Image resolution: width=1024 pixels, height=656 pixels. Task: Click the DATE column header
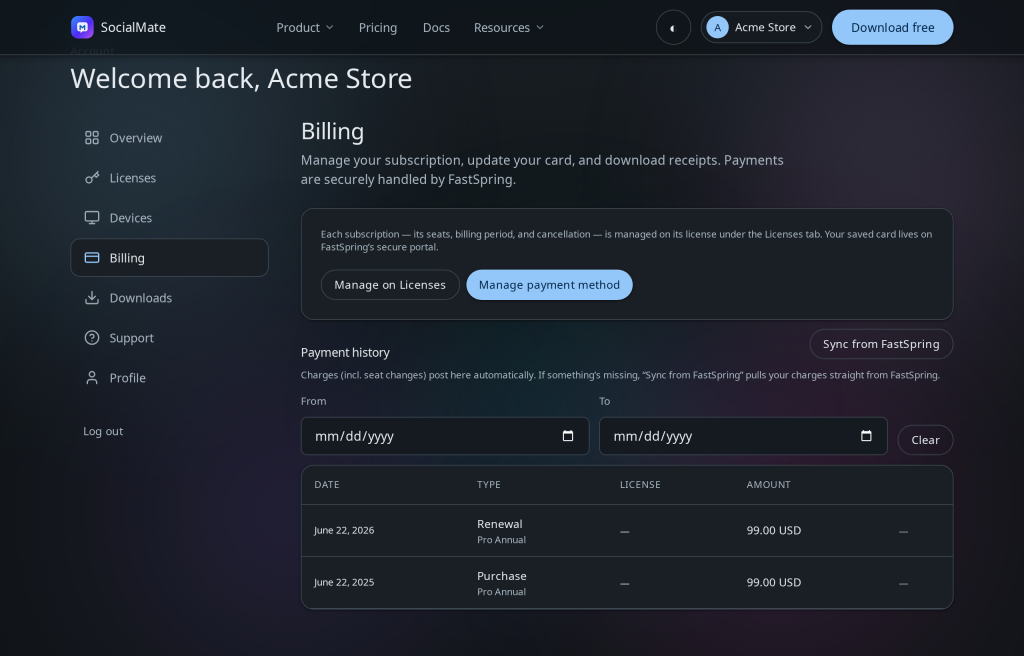327,485
